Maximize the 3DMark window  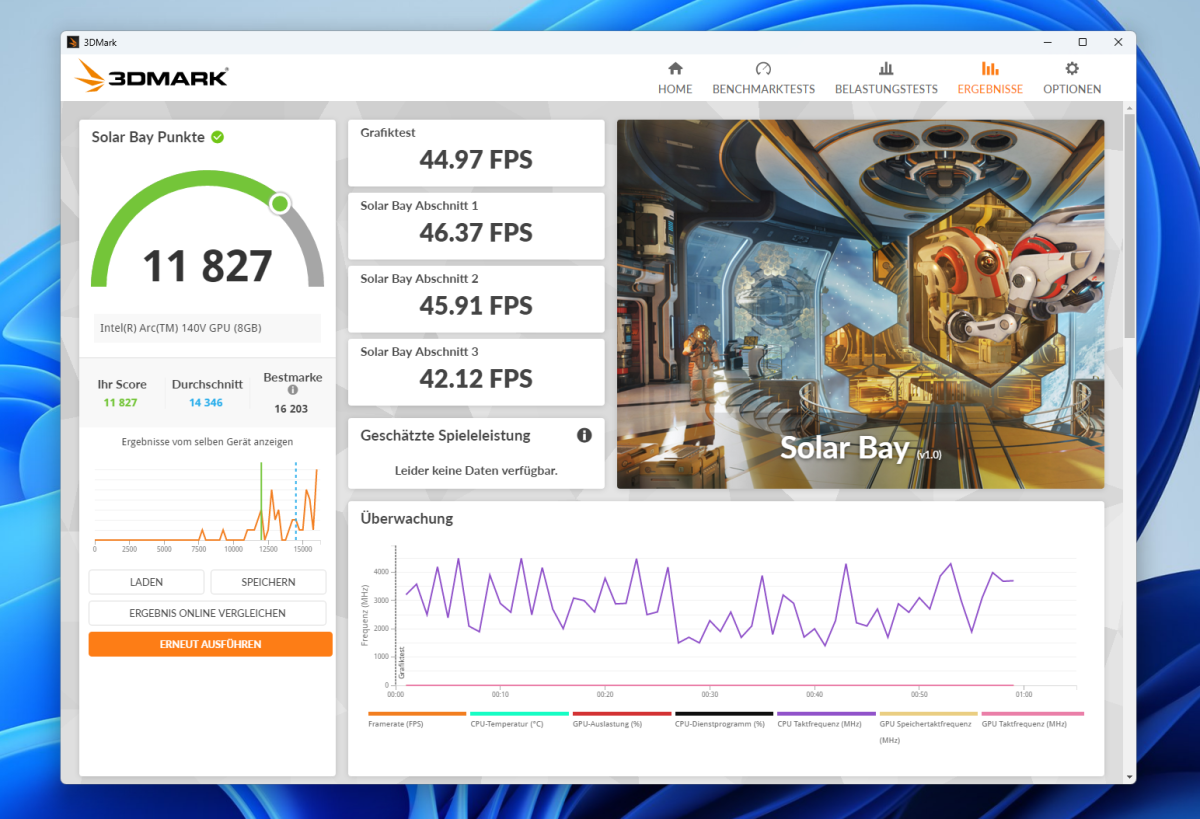click(1083, 42)
